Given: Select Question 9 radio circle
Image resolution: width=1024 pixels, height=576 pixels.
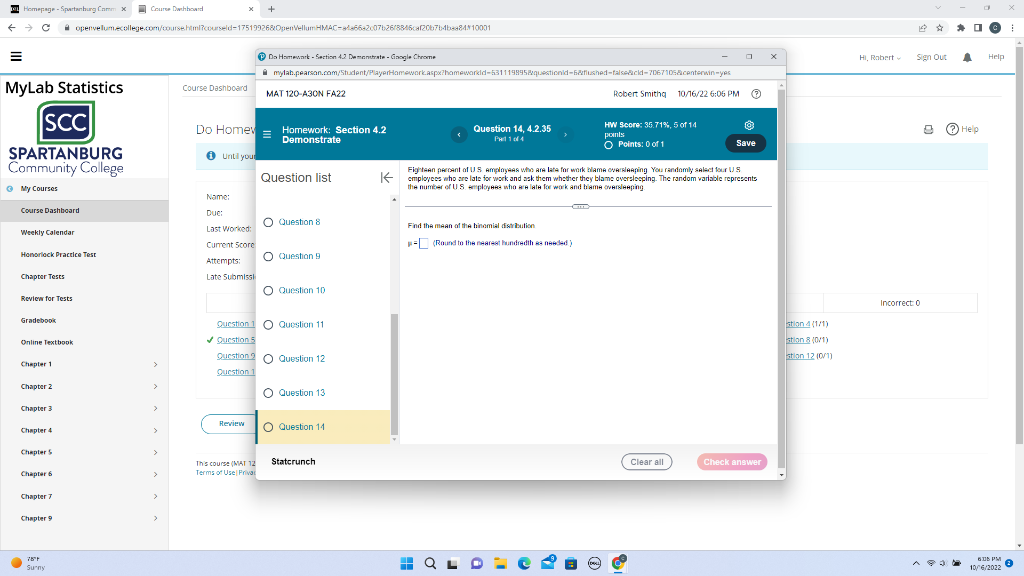Looking at the screenshot, I should coord(268,257).
